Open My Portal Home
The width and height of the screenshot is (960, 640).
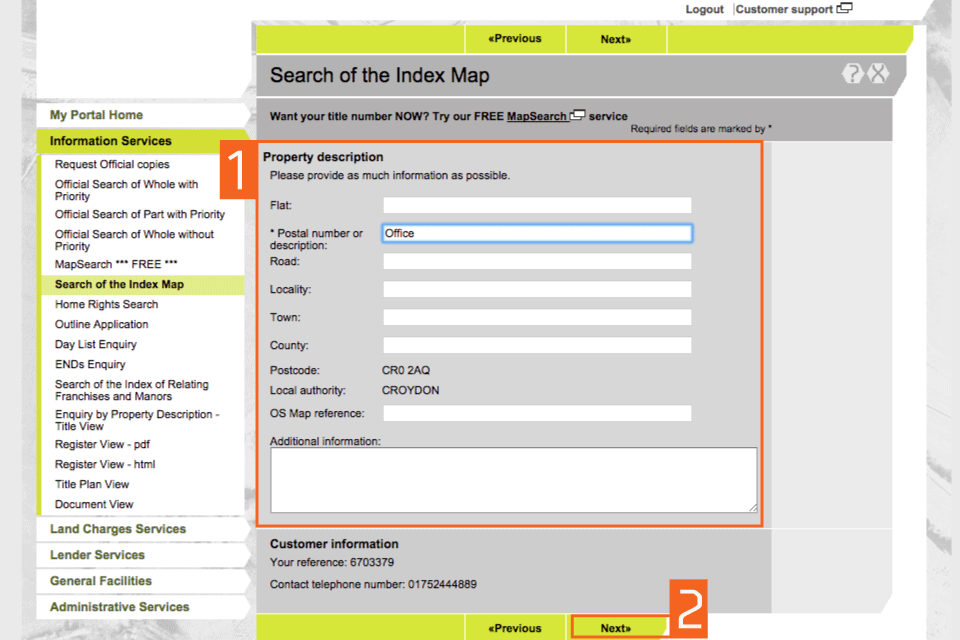coord(96,115)
